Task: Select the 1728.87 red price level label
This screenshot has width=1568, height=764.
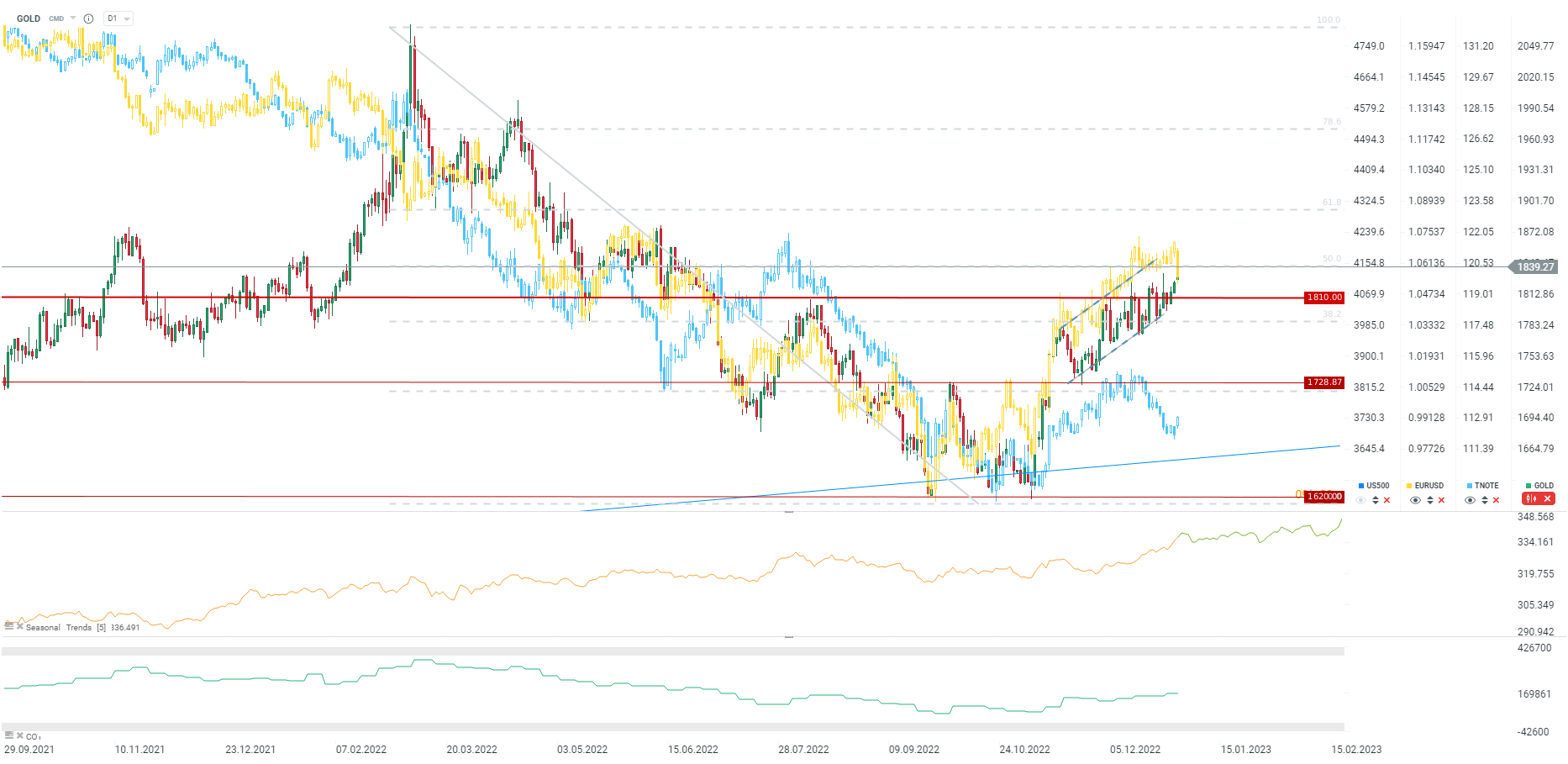Action: tap(1324, 382)
